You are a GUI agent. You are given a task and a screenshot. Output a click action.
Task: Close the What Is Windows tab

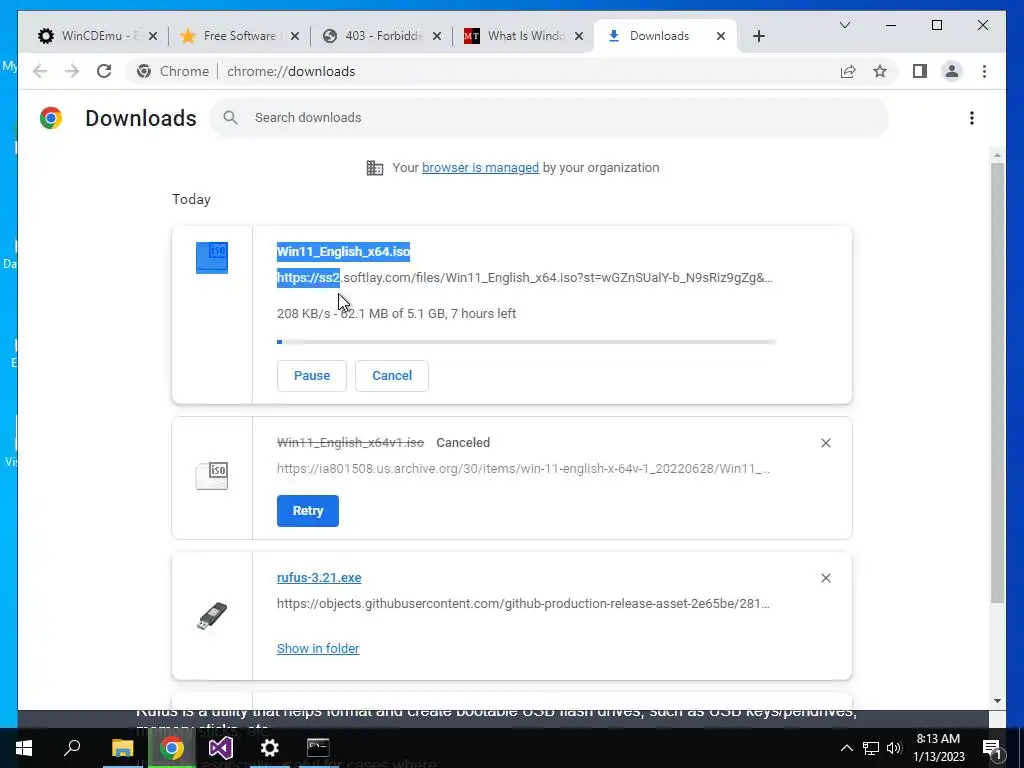[x=579, y=36]
